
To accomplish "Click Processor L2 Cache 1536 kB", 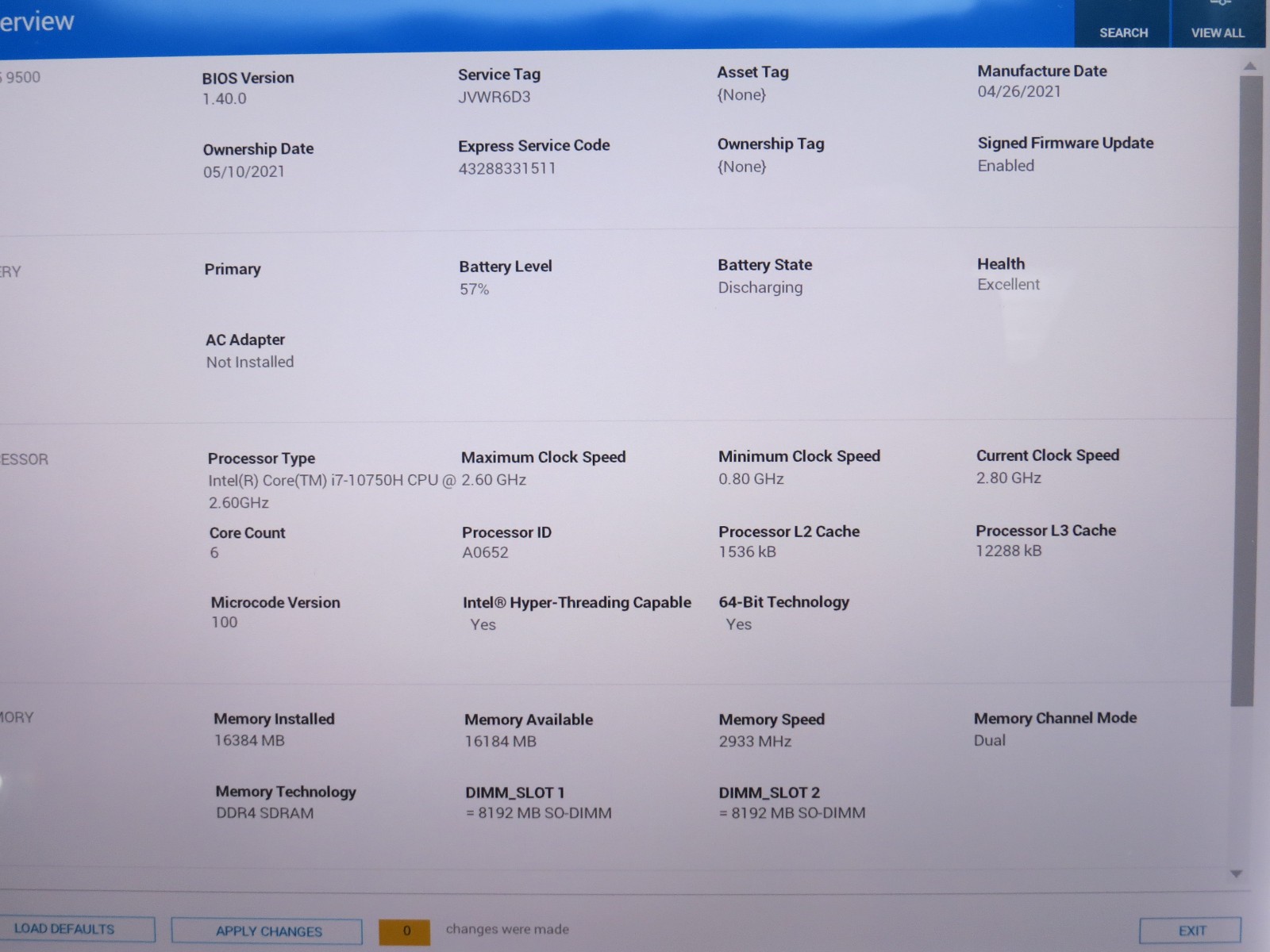I will coord(747,551).
